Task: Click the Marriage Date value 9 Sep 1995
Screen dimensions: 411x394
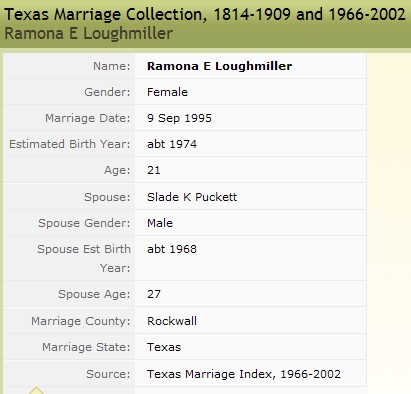Action: [x=179, y=118]
